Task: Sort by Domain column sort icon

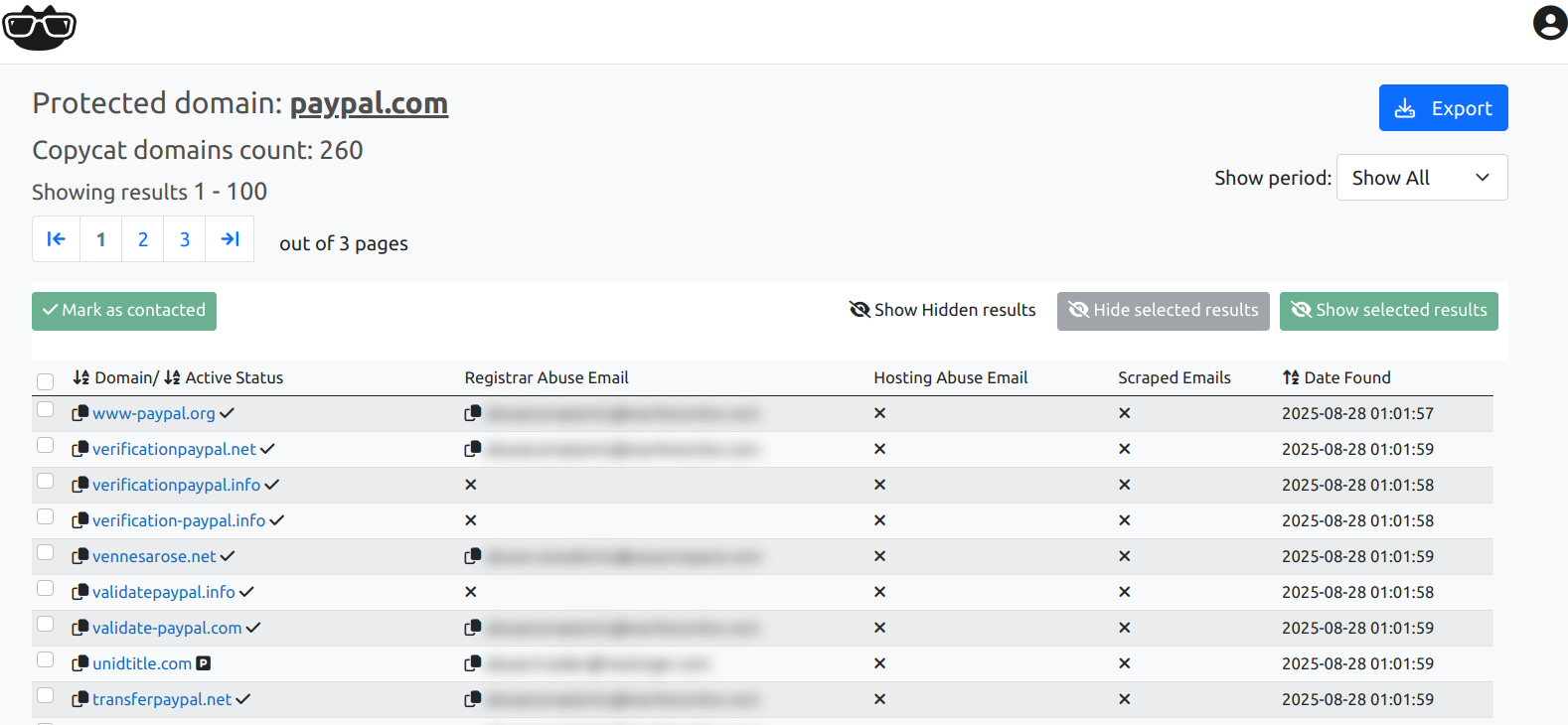Action: point(81,377)
